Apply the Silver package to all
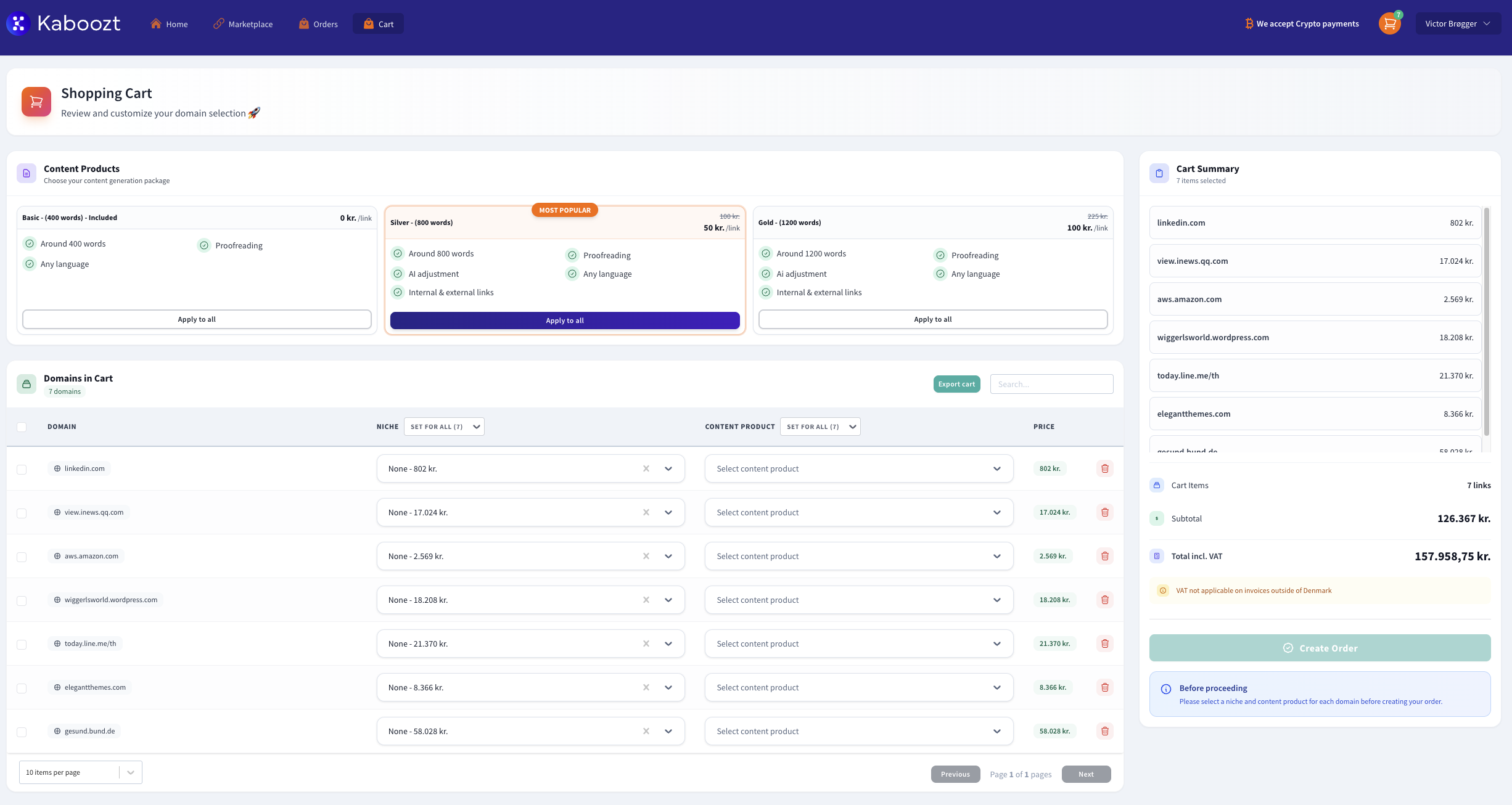The width and height of the screenshot is (1512, 805). pyautogui.click(x=564, y=321)
